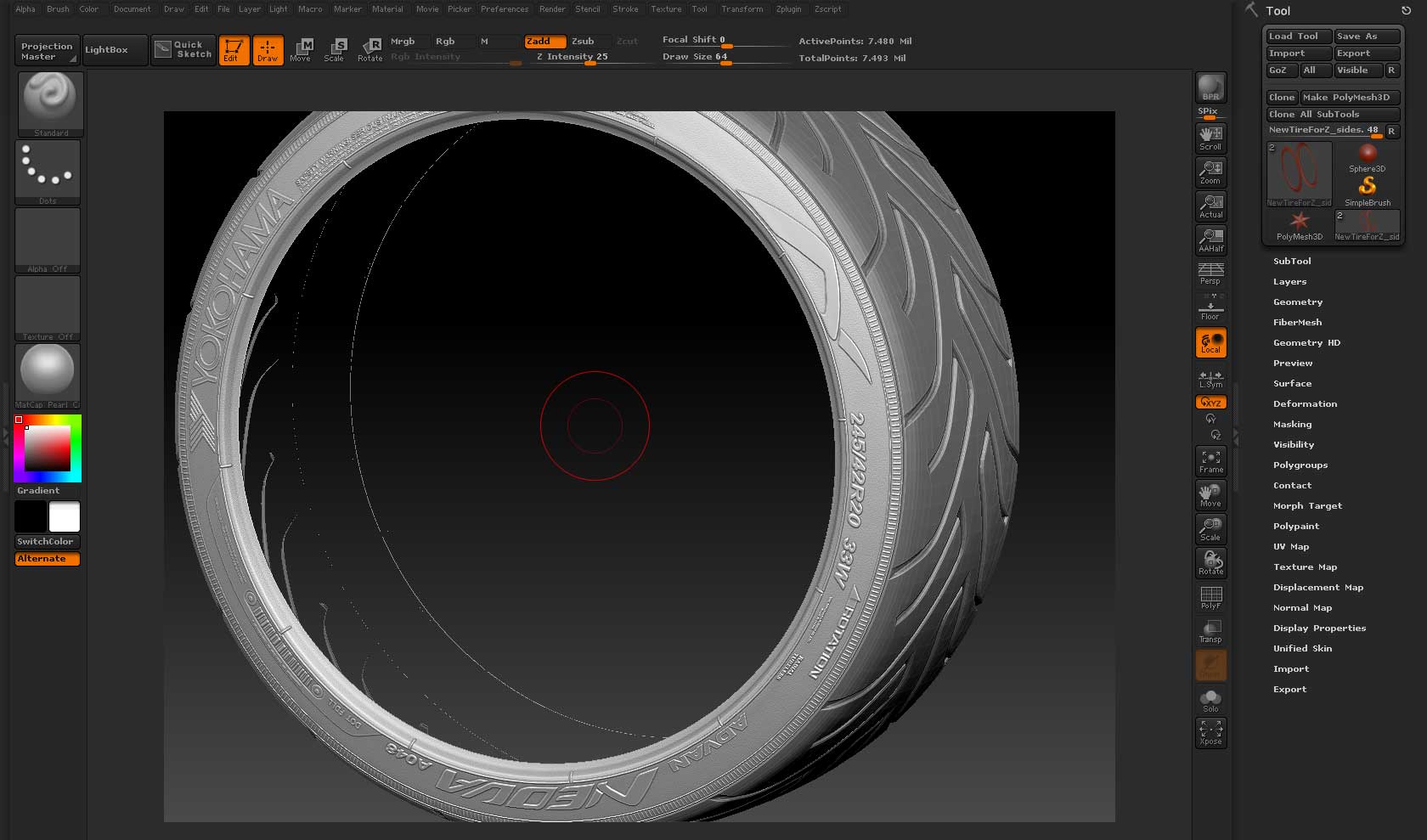This screenshot has width=1427, height=840.
Task: Open the Preferences menu
Action: [x=505, y=9]
